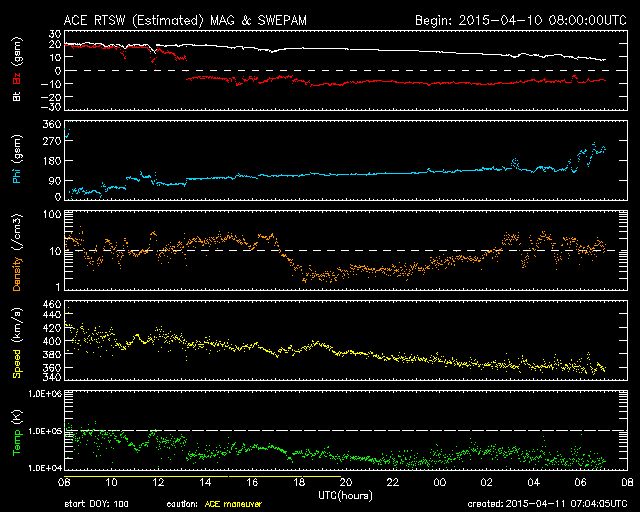
Task: Click the 'start DOY: 100' text
Action: (96, 504)
